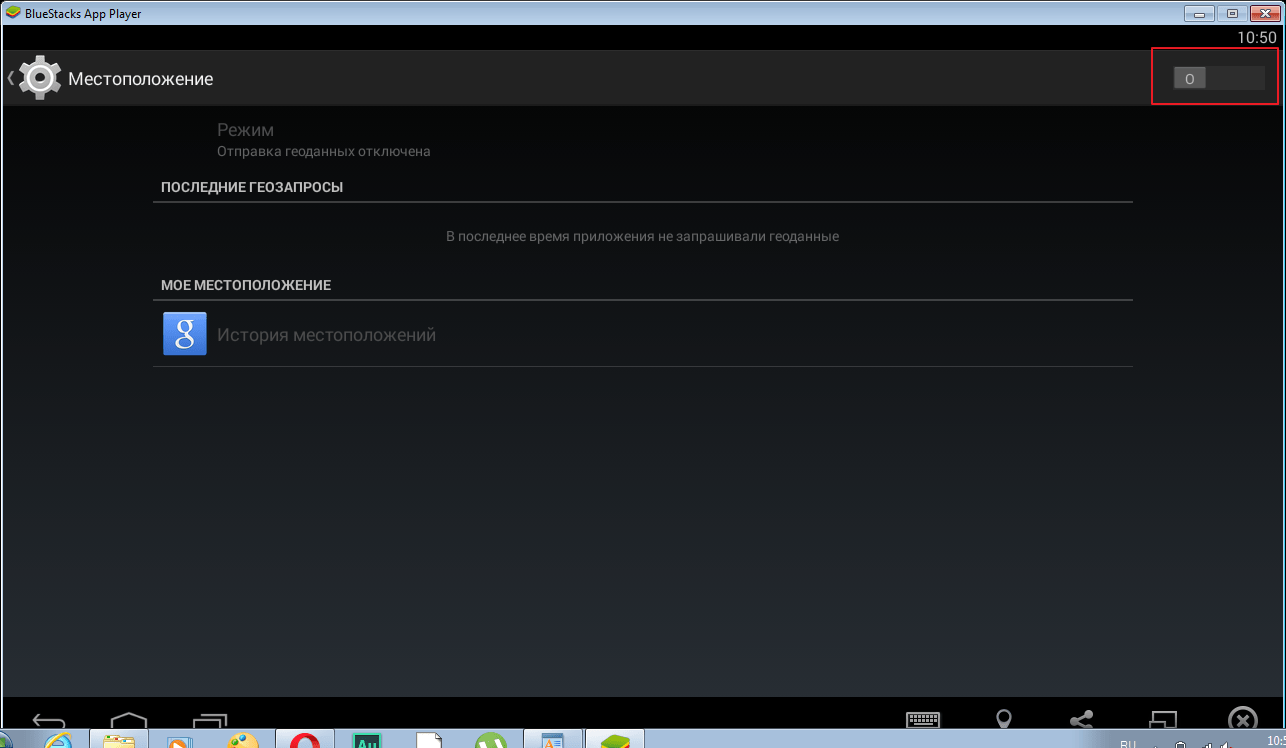Maximize the BlueStacks App Player window
This screenshot has width=1286, height=748.
(x=1232, y=13)
